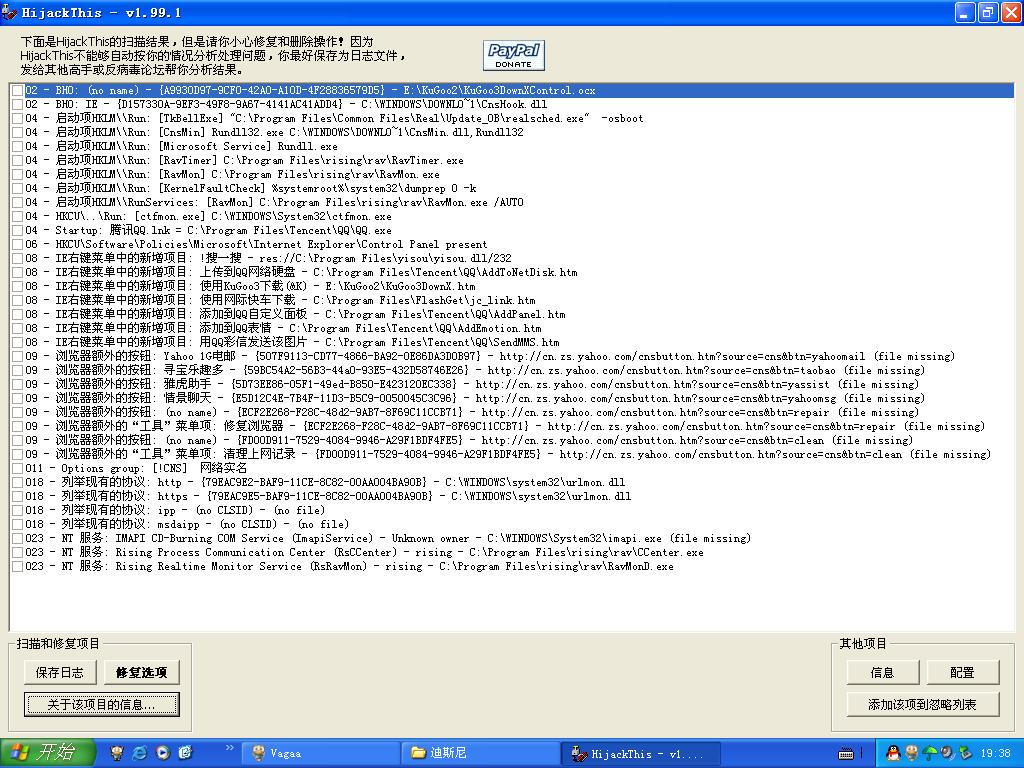
Task: Click the volume tray icon
Action: tap(947, 754)
